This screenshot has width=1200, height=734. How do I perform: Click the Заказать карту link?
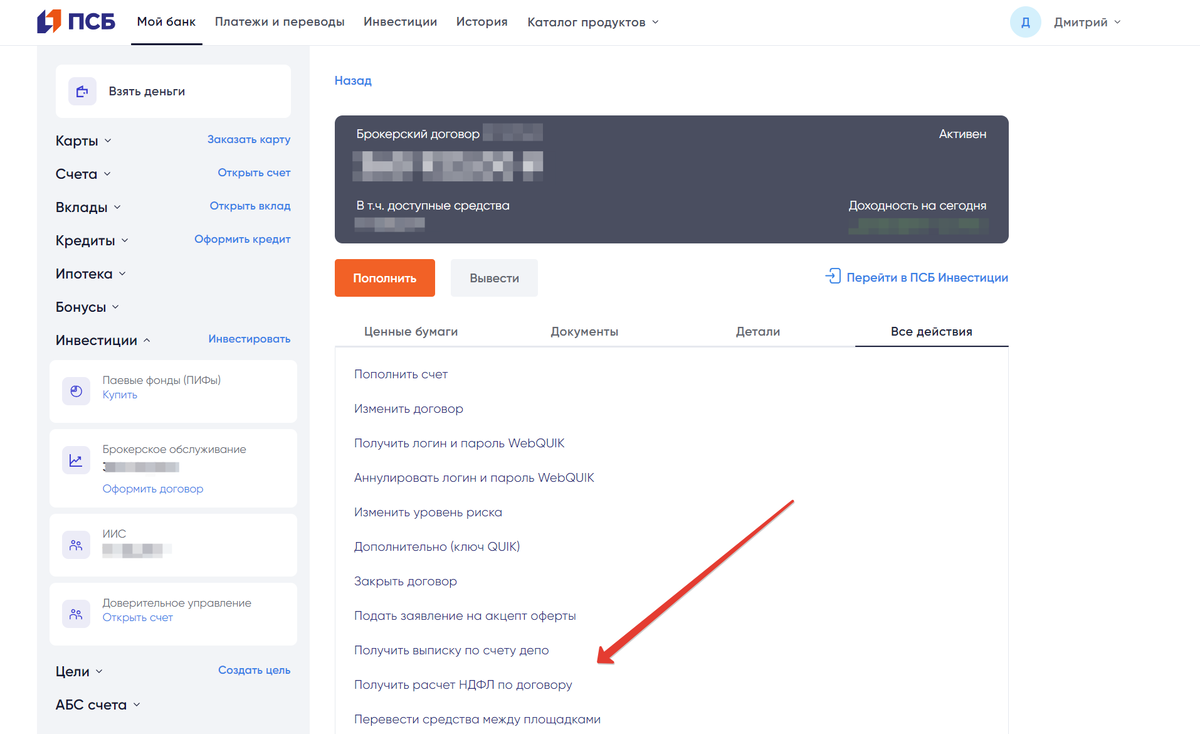point(249,140)
